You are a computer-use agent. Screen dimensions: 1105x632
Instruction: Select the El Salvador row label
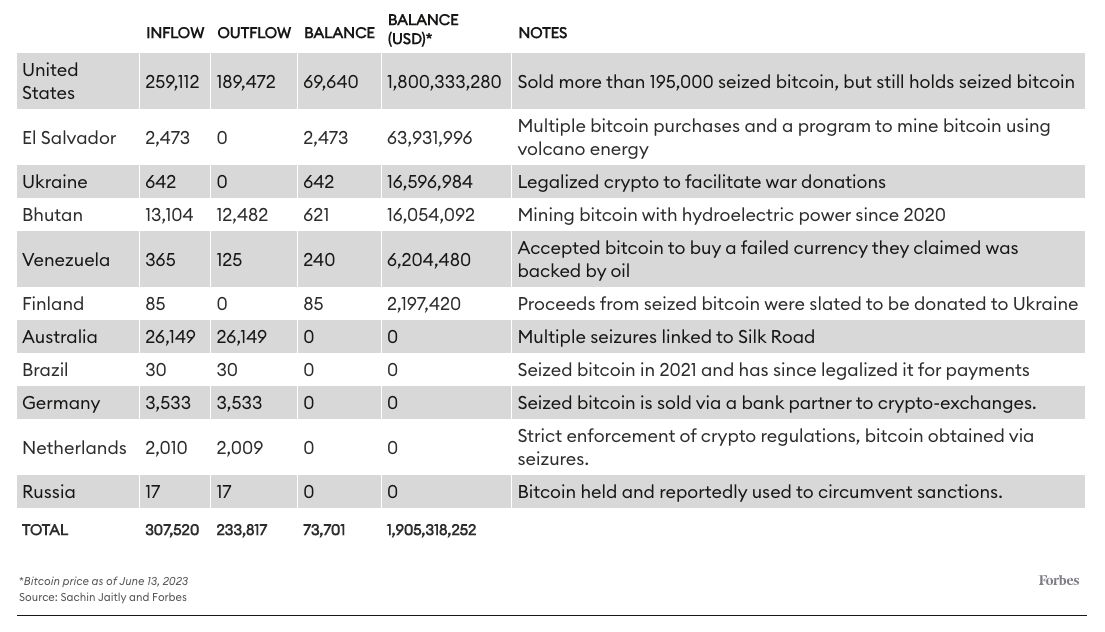tap(69, 137)
